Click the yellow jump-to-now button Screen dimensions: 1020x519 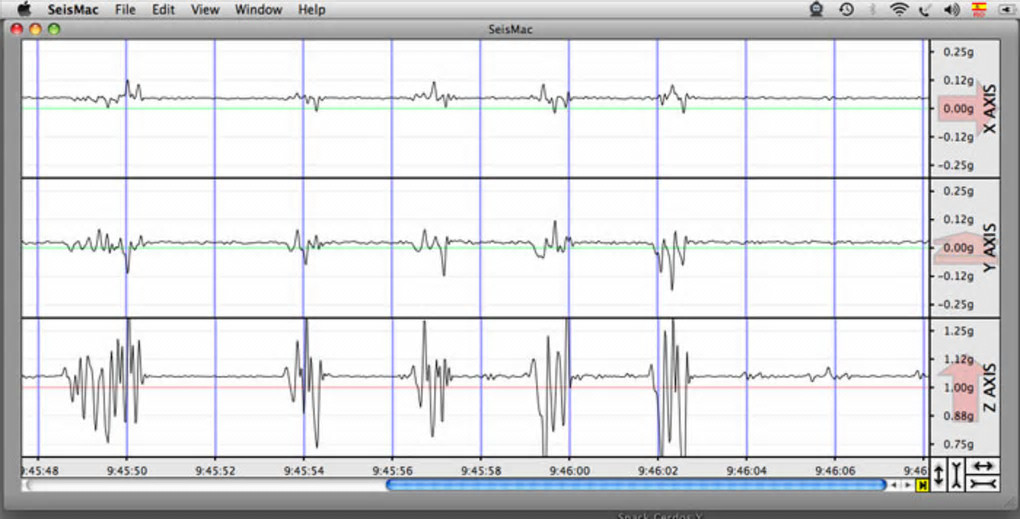(x=922, y=485)
